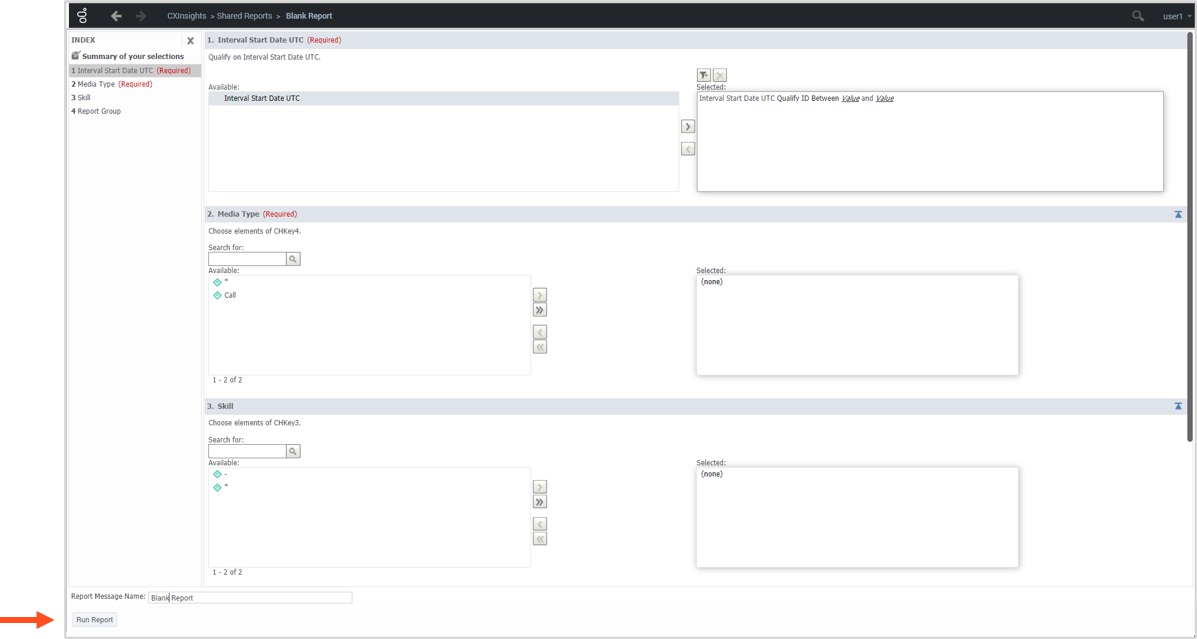Collapse the Media Type section
This screenshot has height=639, width=1197.
pyautogui.click(x=1178, y=214)
